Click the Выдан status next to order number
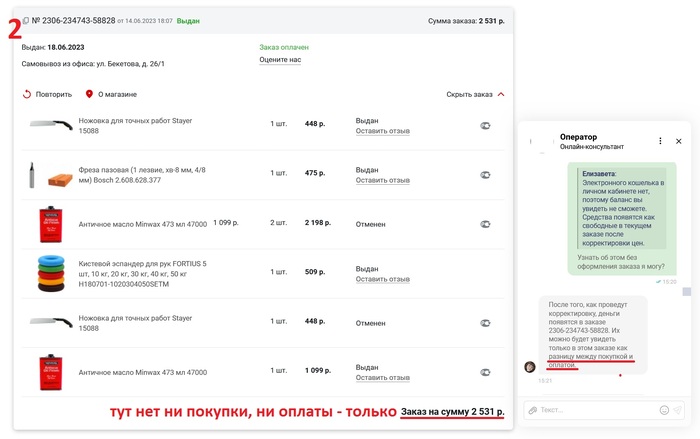Screen dimensions: 700x439 pyautogui.click(x=188, y=21)
